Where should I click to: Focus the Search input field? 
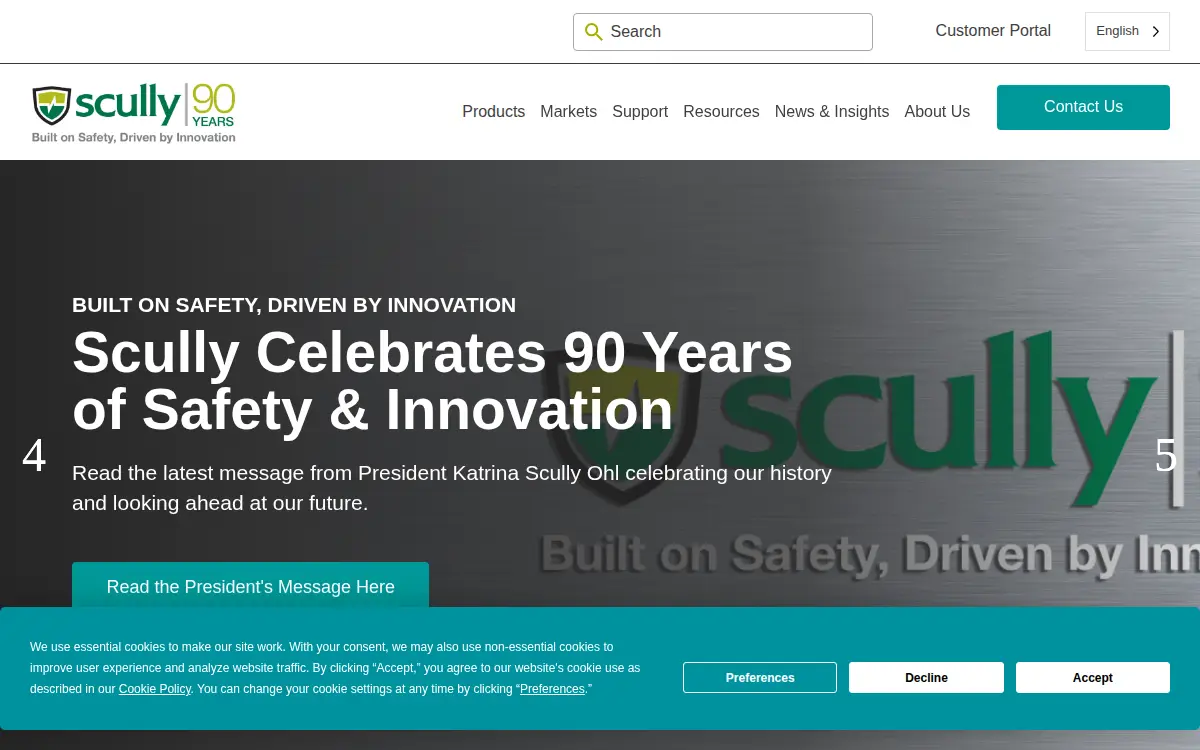(723, 32)
